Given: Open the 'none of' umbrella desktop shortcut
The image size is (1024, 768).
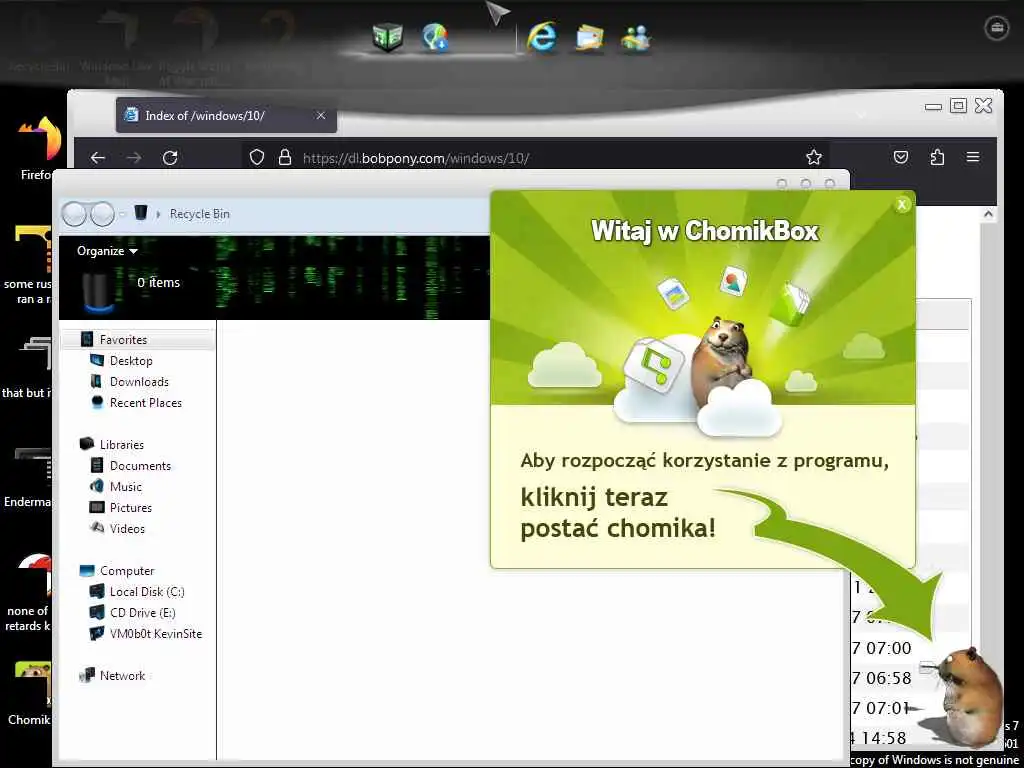Looking at the screenshot, I should click(29, 593).
